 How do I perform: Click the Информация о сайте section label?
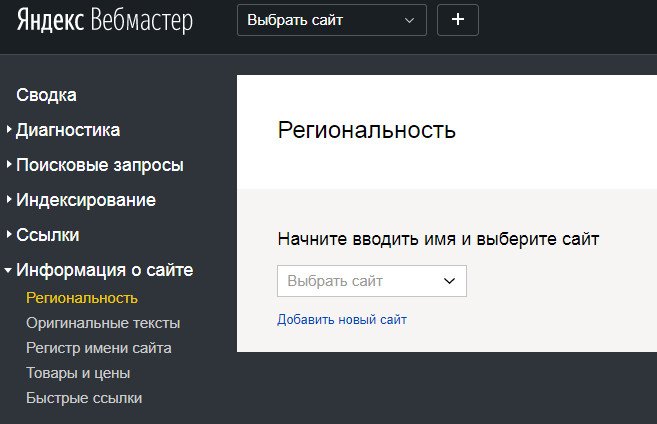pyautogui.click(x=105, y=270)
